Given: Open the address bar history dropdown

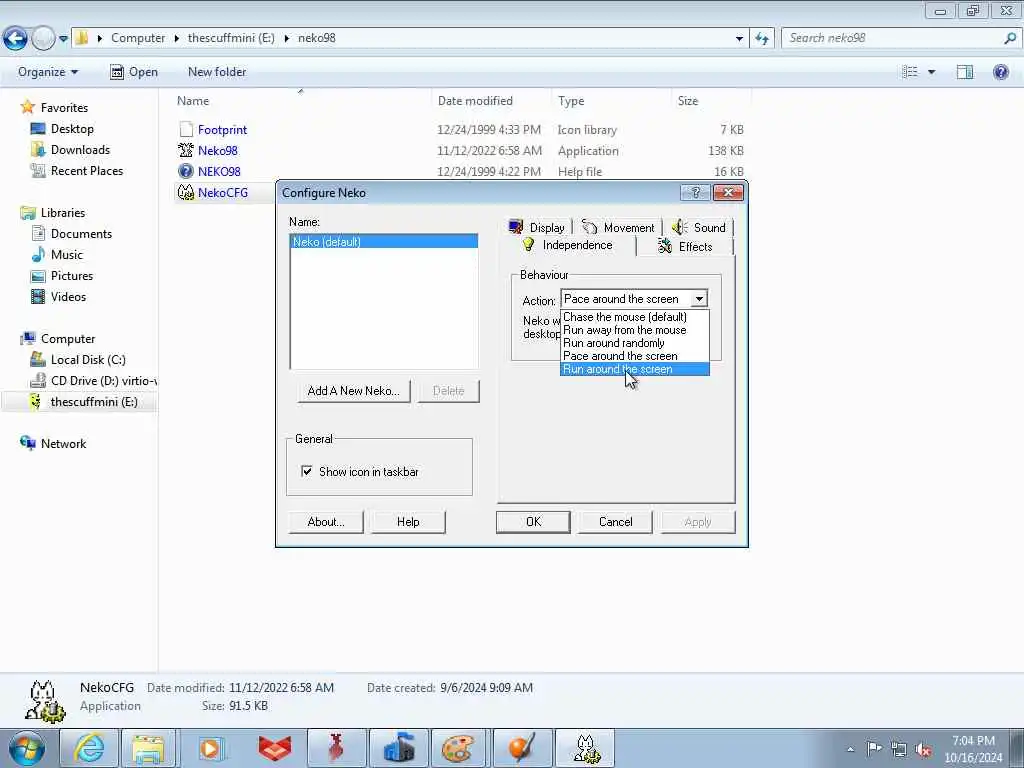Looking at the screenshot, I should (739, 39).
